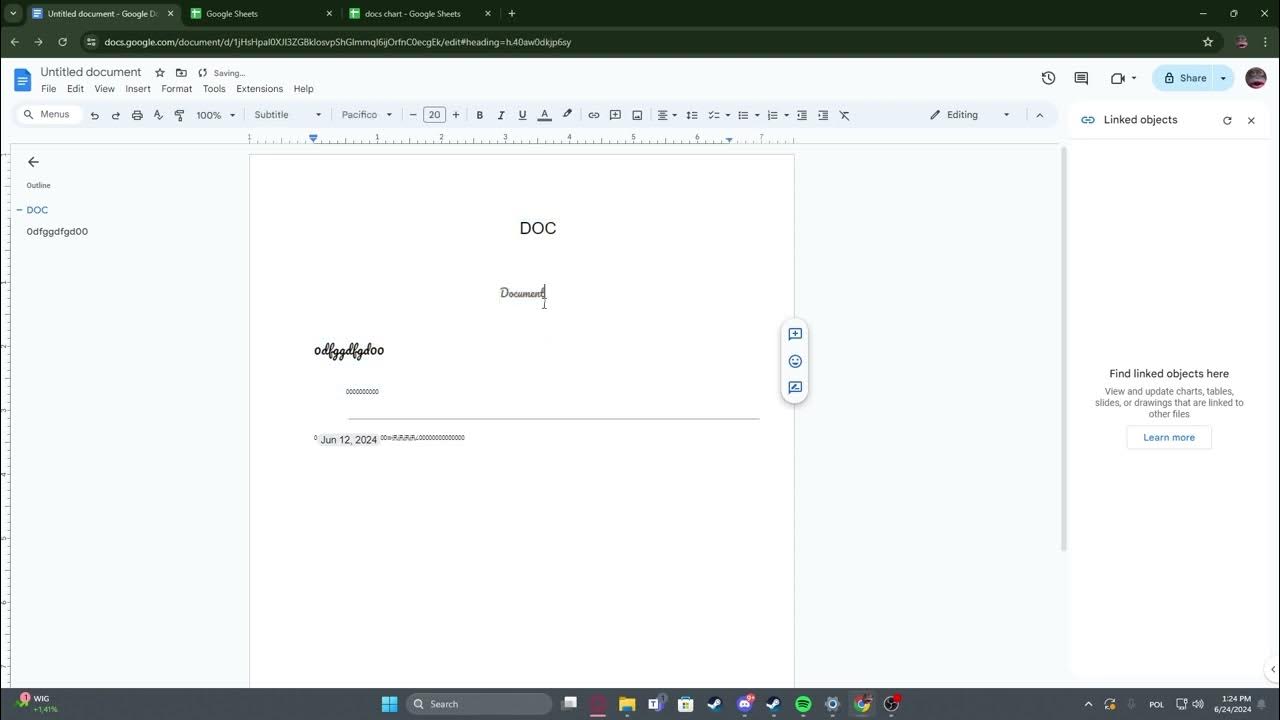Open the File menu
This screenshot has width=1280, height=720.
pyautogui.click(x=48, y=89)
